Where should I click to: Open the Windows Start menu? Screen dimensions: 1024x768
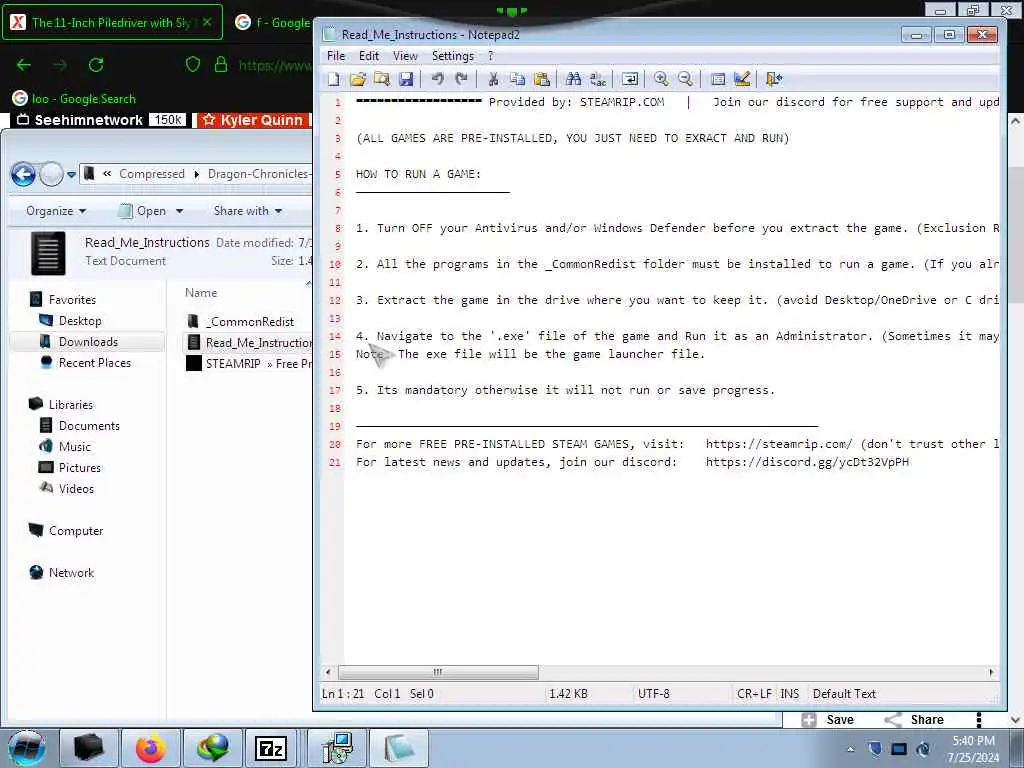click(x=27, y=747)
